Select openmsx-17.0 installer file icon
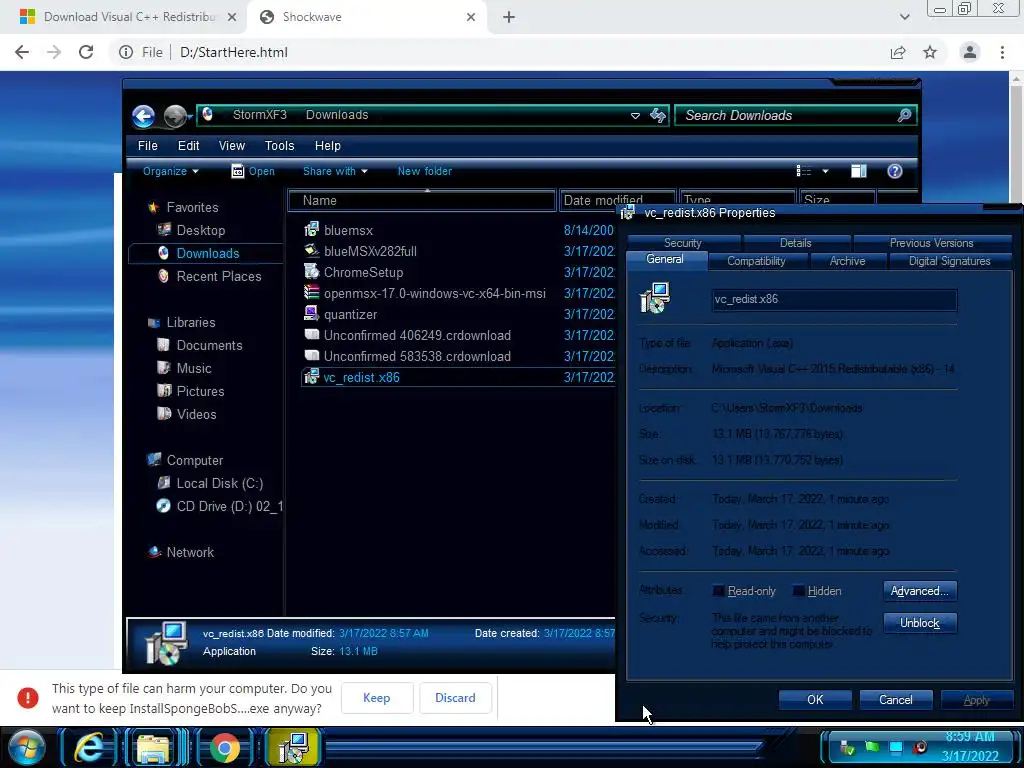 (x=312, y=293)
